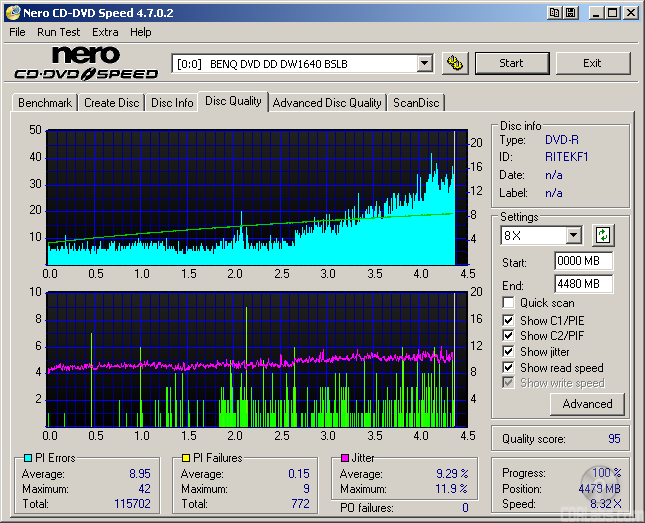
Task: Enable the Quick scan checkbox
Action: (x=509, y=303)
